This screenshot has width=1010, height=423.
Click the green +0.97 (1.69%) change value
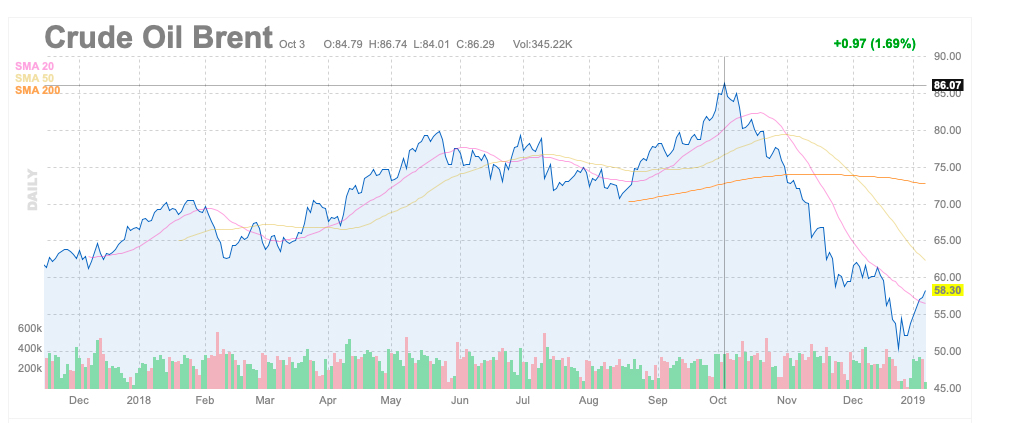point(874,44)
